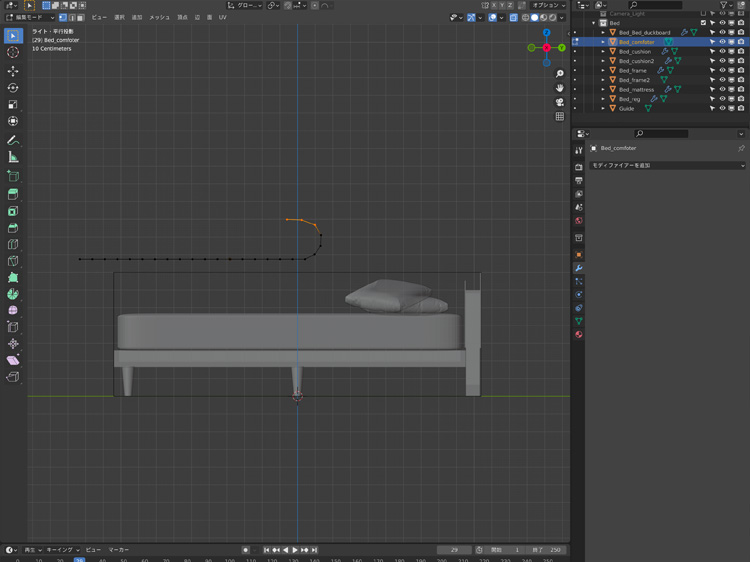The height and width of the screenshot is (562, 750).
Task: Expand the Bed_mattress tree item
Action: (603, 90)
